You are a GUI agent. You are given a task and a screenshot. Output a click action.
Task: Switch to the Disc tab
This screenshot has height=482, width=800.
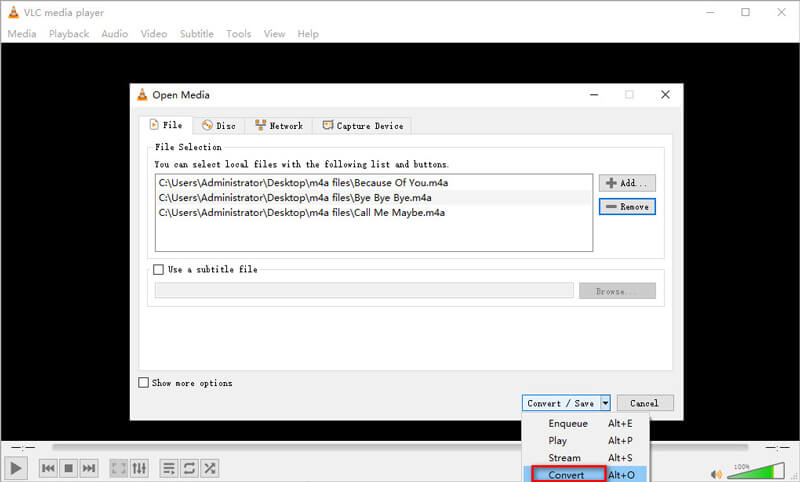click(218, 125)
